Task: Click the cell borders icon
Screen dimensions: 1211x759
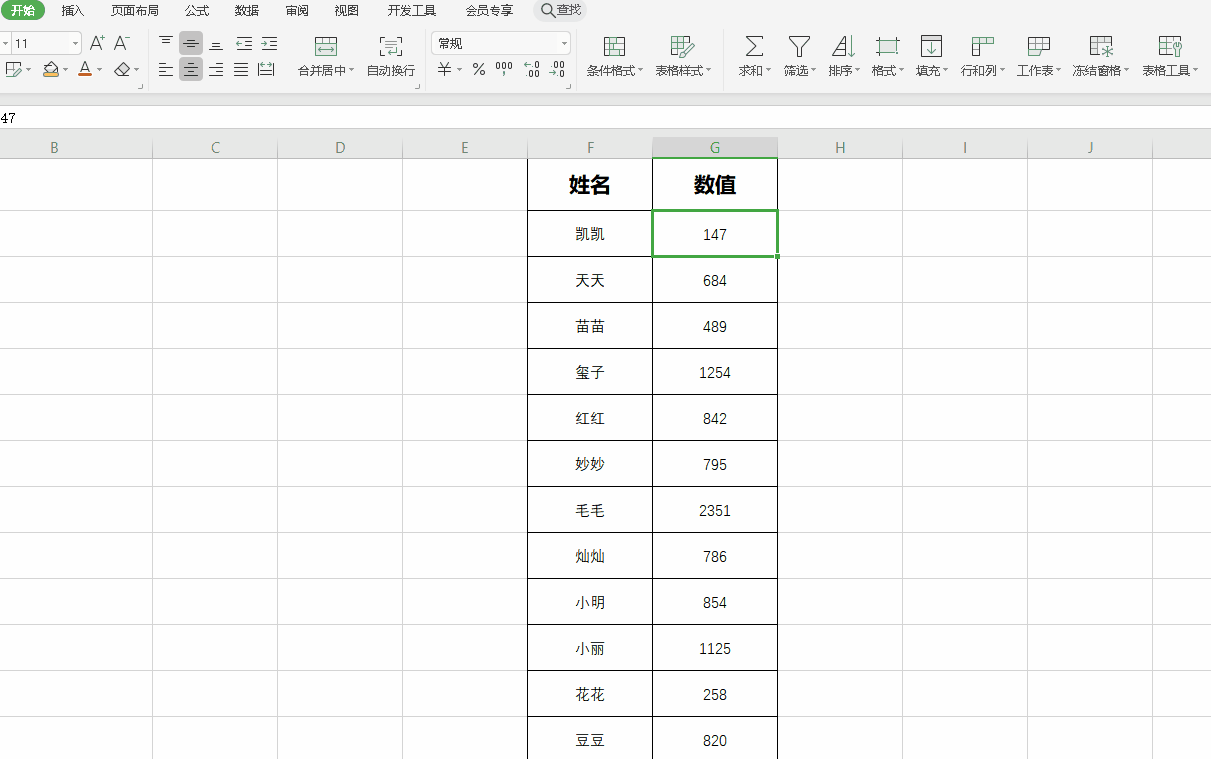Action: point(13,69)
